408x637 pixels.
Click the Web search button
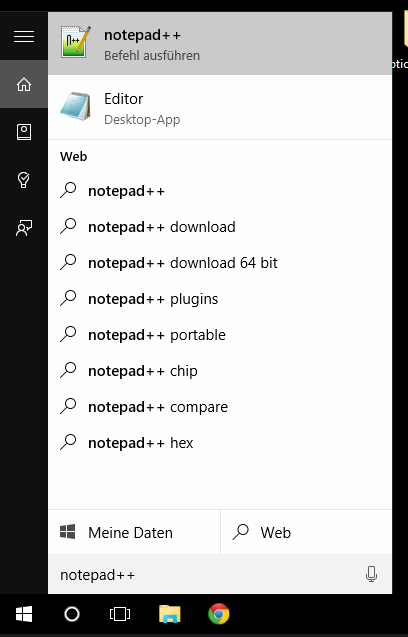306,532
